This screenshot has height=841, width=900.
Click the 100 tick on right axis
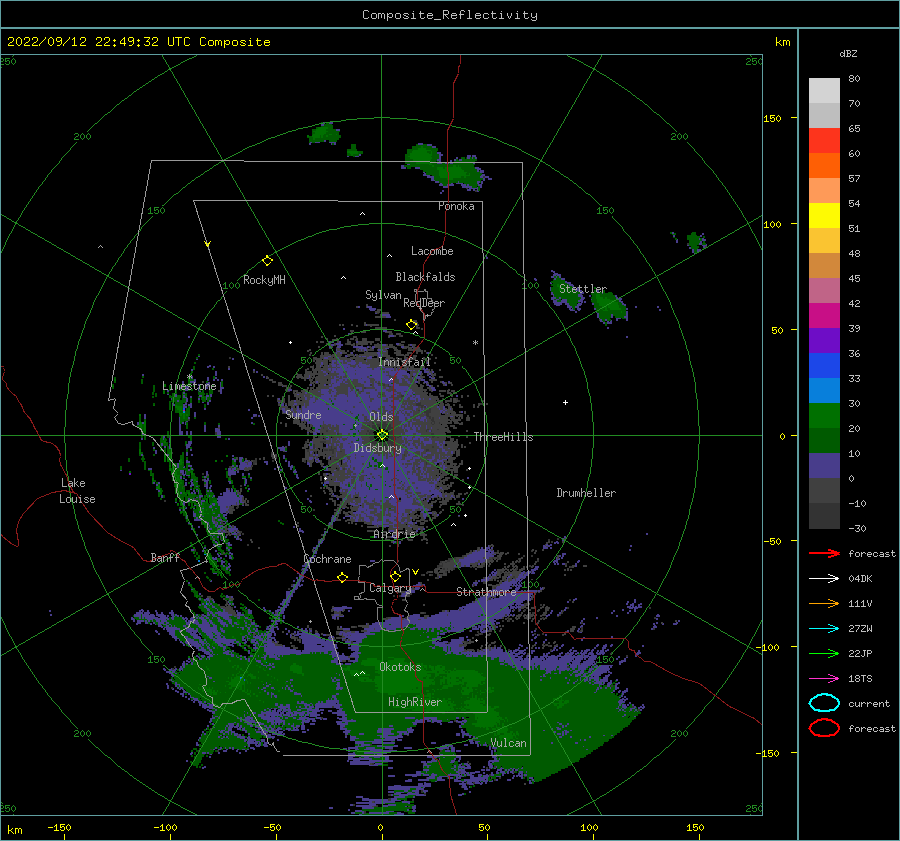772,224
